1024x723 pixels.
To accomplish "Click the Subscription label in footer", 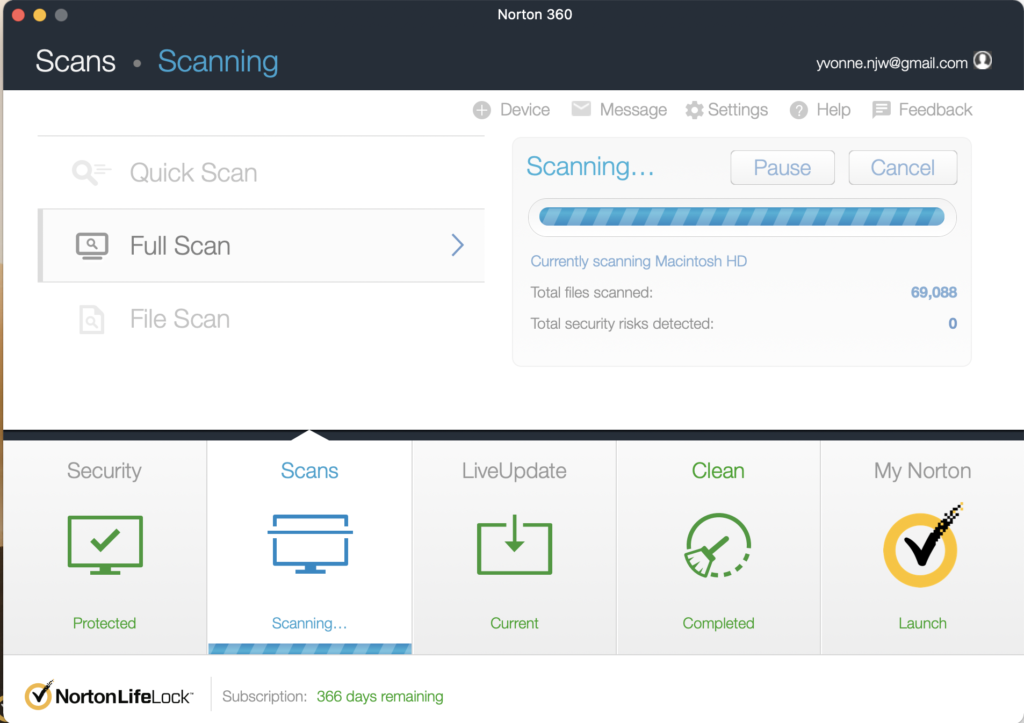I will click(264, 696).
